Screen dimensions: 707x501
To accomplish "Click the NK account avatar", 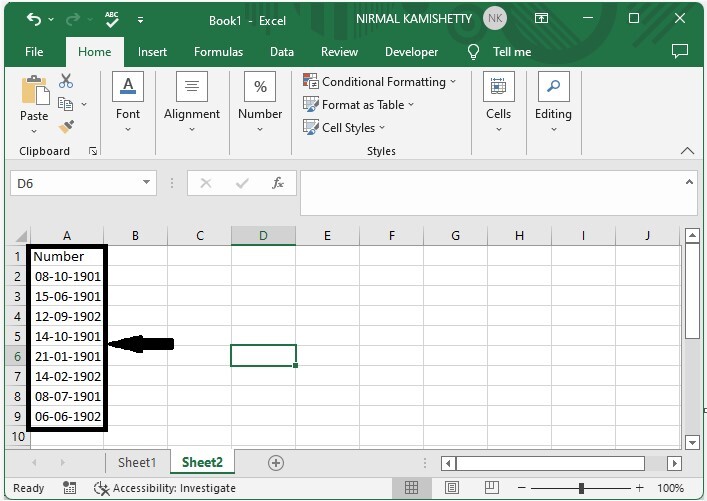I will [x=495, y=18].
